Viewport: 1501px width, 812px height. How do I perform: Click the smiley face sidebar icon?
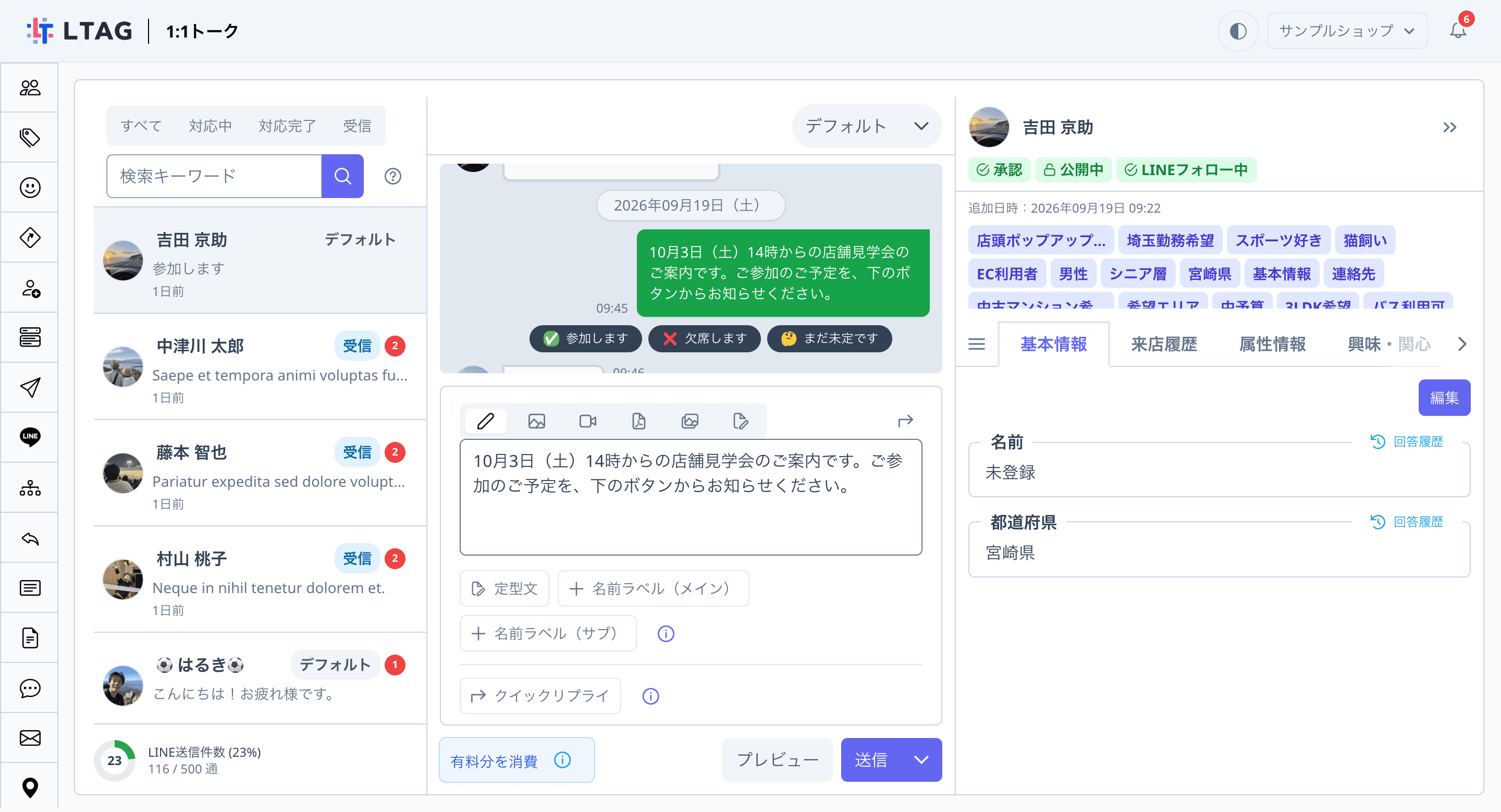(30, 188)
